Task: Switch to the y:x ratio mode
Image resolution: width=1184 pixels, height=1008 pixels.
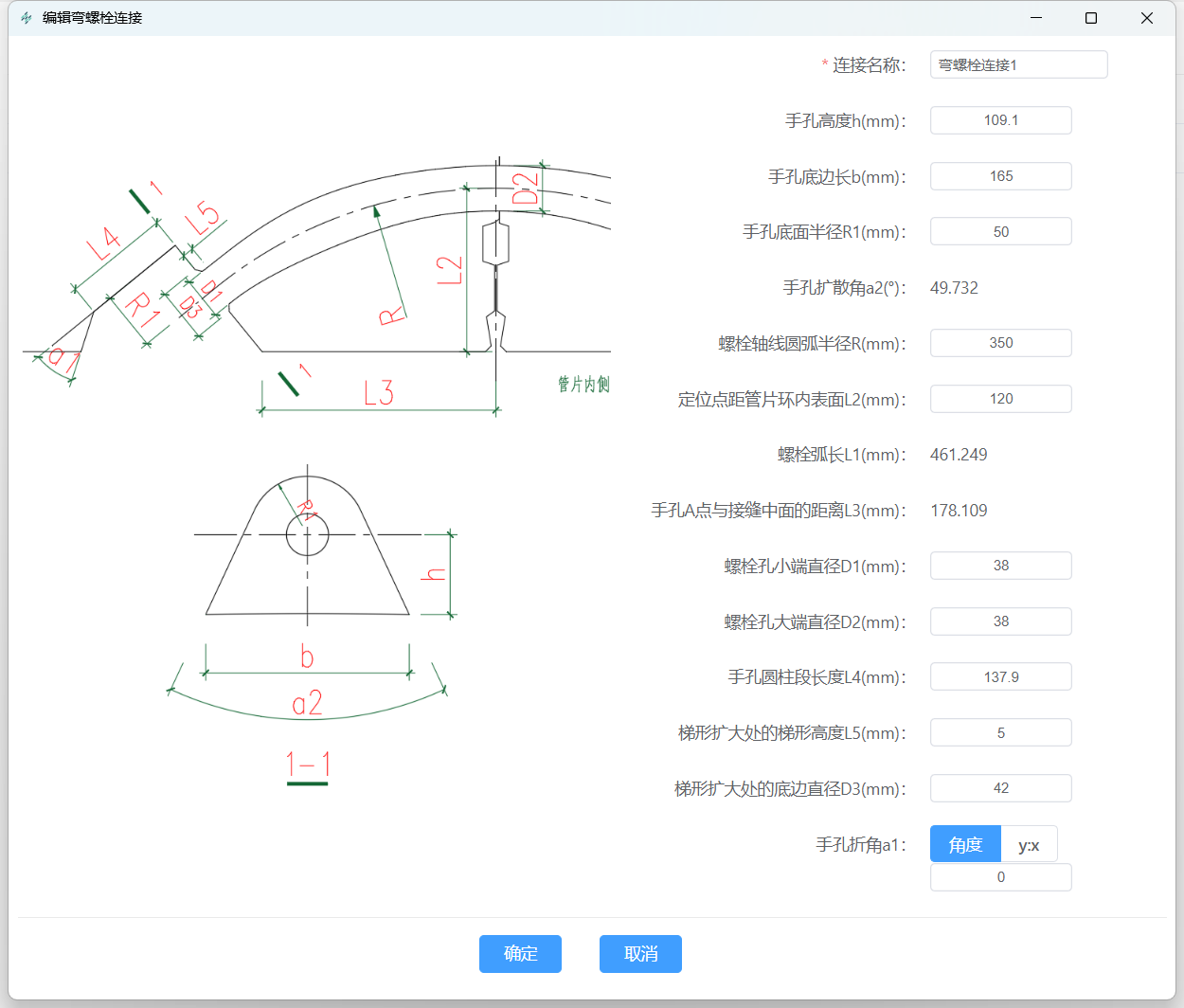Action: [x=1029, y=844]
